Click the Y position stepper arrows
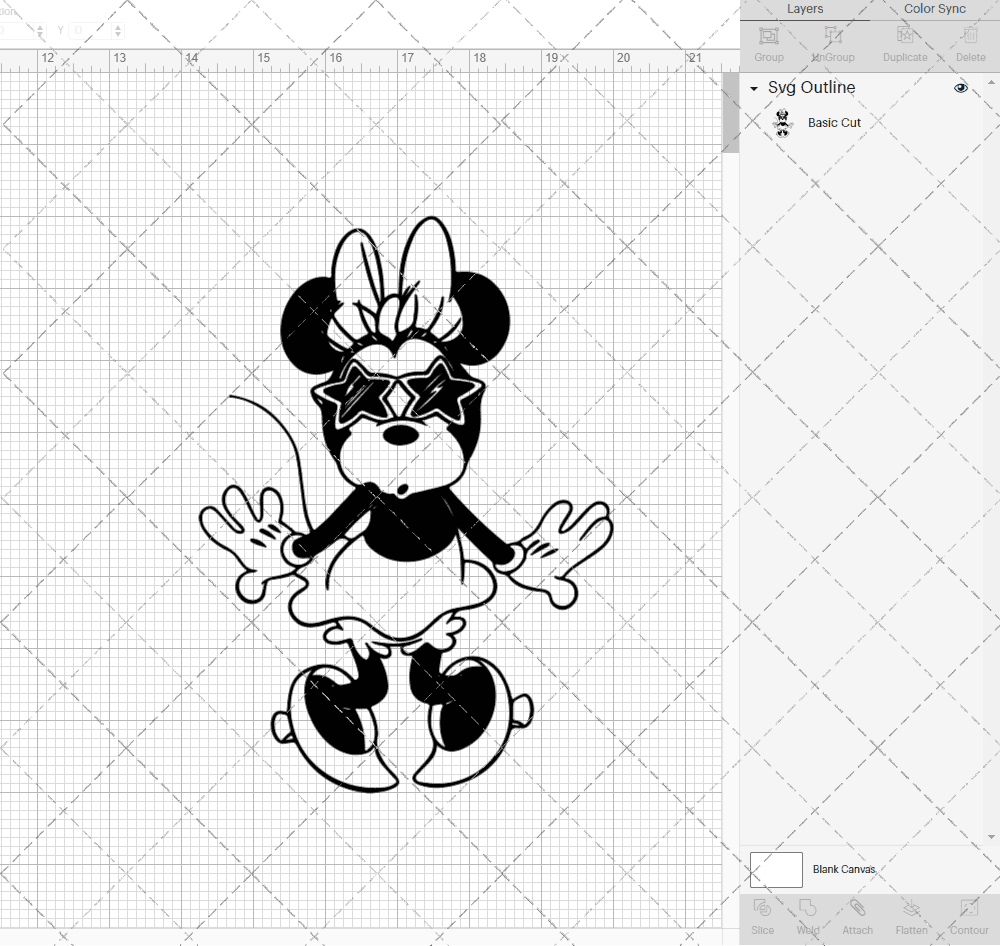Image resolution: width=1000 pixels, height=946 pixels. pos(117,30)
